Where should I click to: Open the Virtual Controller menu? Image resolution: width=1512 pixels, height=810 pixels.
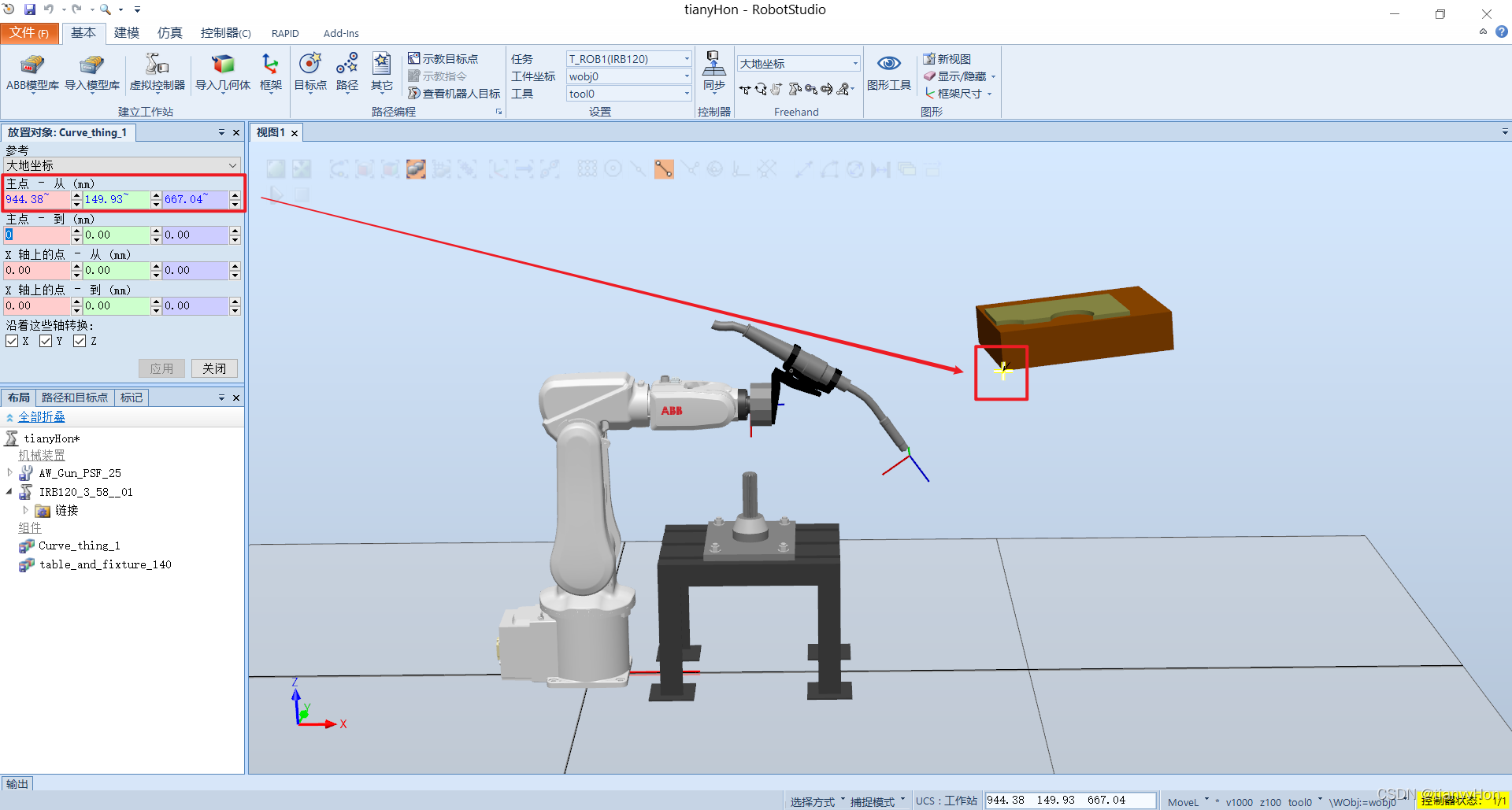[157, 73]
